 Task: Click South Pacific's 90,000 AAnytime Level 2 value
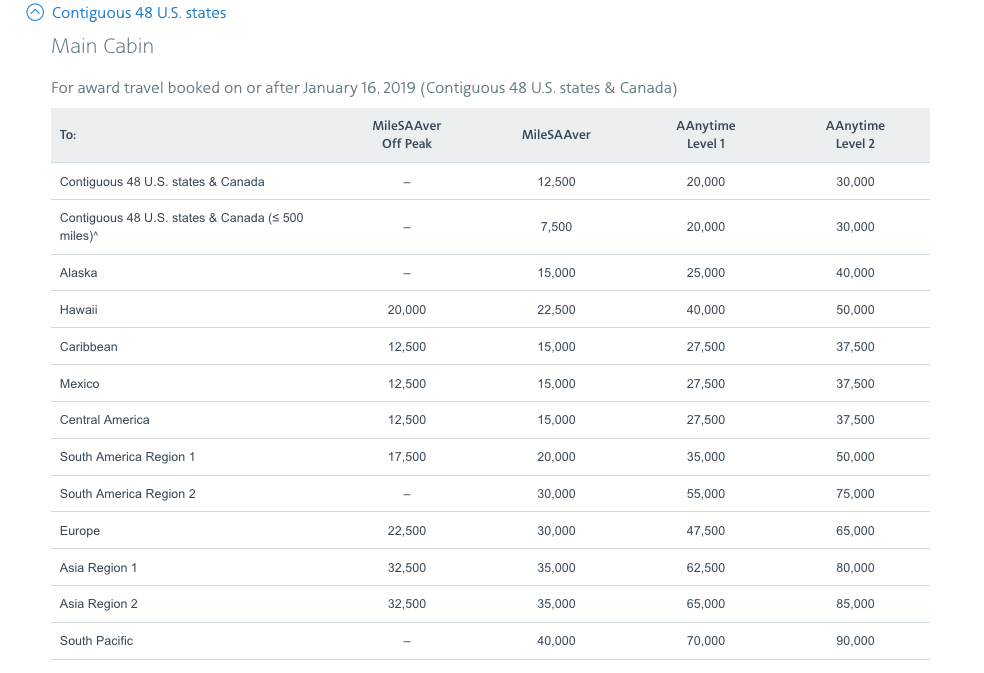(x=855, y=641)
